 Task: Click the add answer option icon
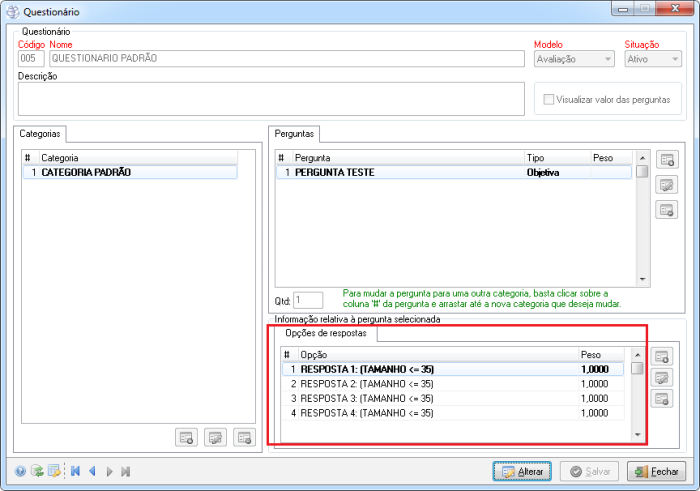pos(662,357)
